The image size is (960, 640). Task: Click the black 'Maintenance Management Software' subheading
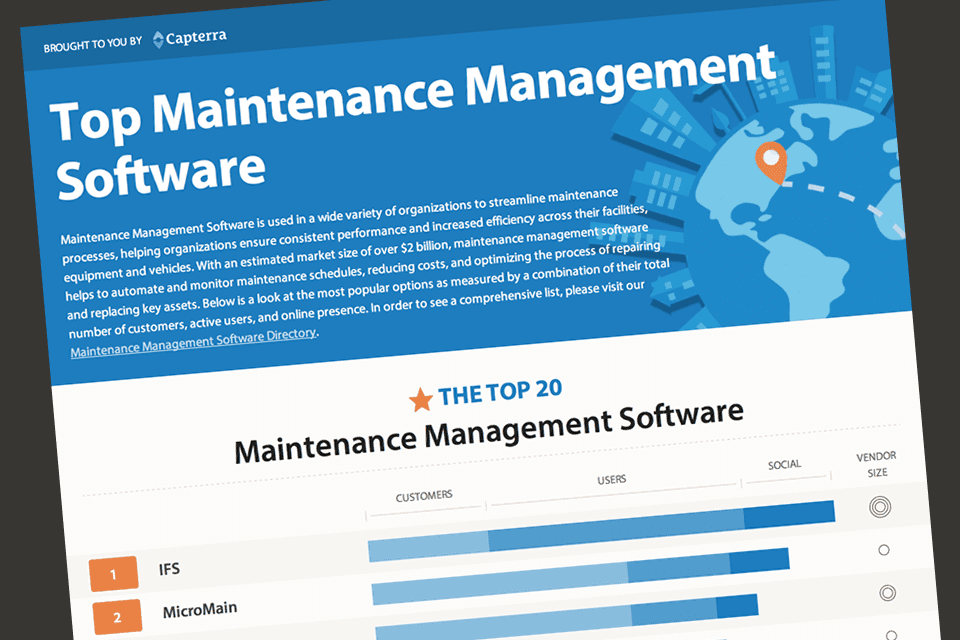pyautogui.click(x=489, y=432)
